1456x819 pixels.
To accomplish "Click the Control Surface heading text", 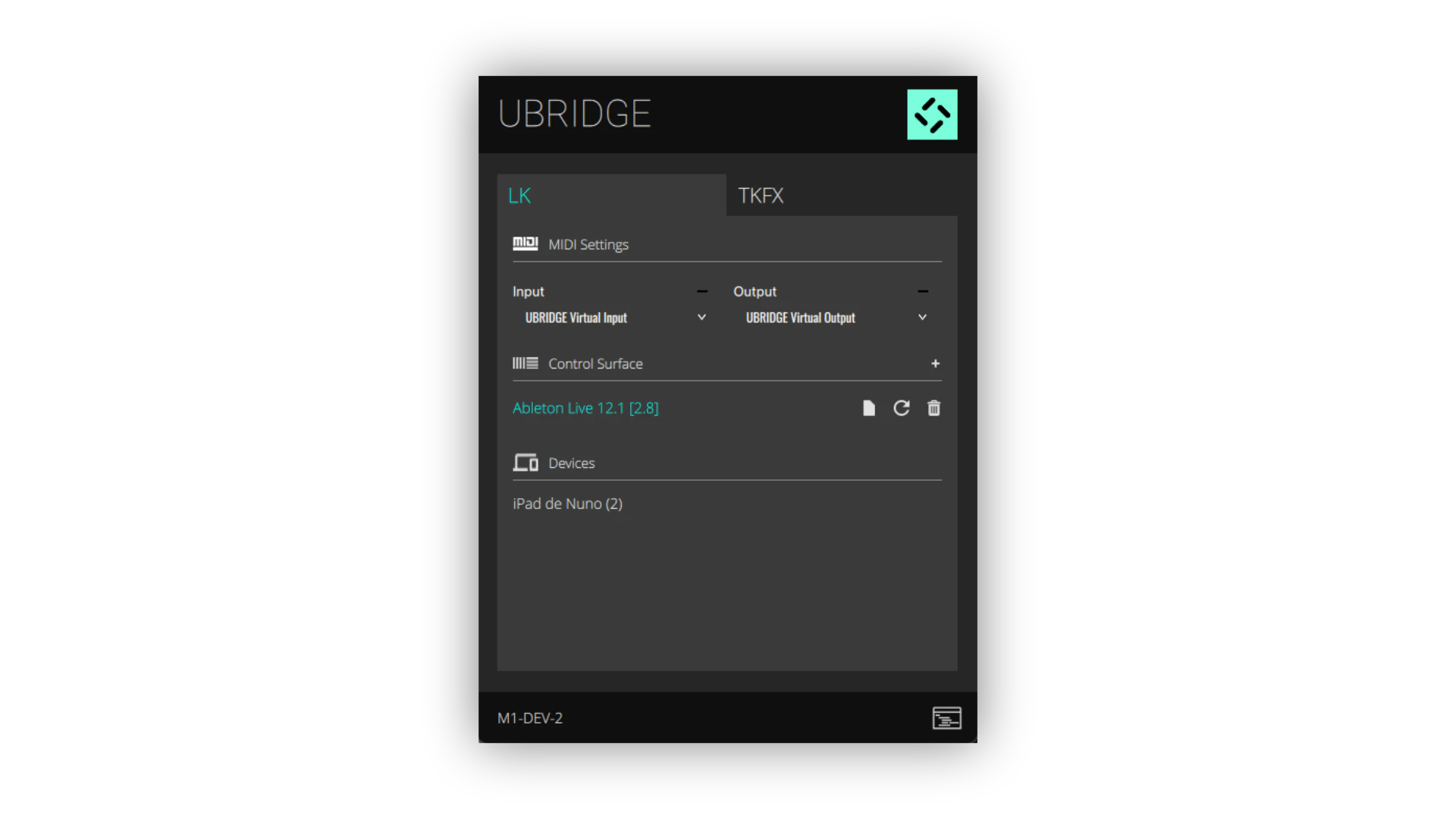I will click(595, 363).
